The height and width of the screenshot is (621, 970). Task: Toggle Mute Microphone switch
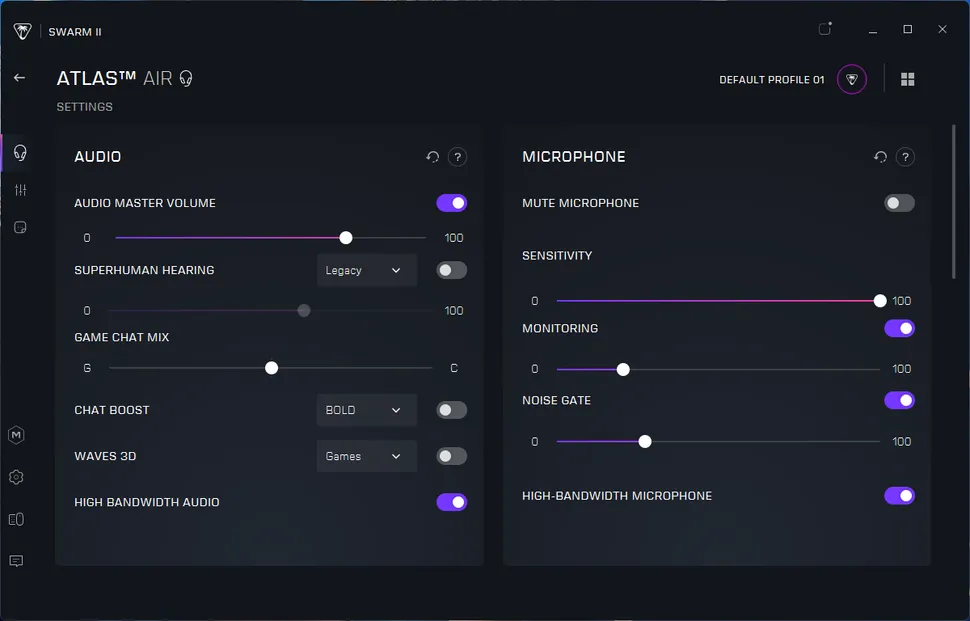click(899, 203)
